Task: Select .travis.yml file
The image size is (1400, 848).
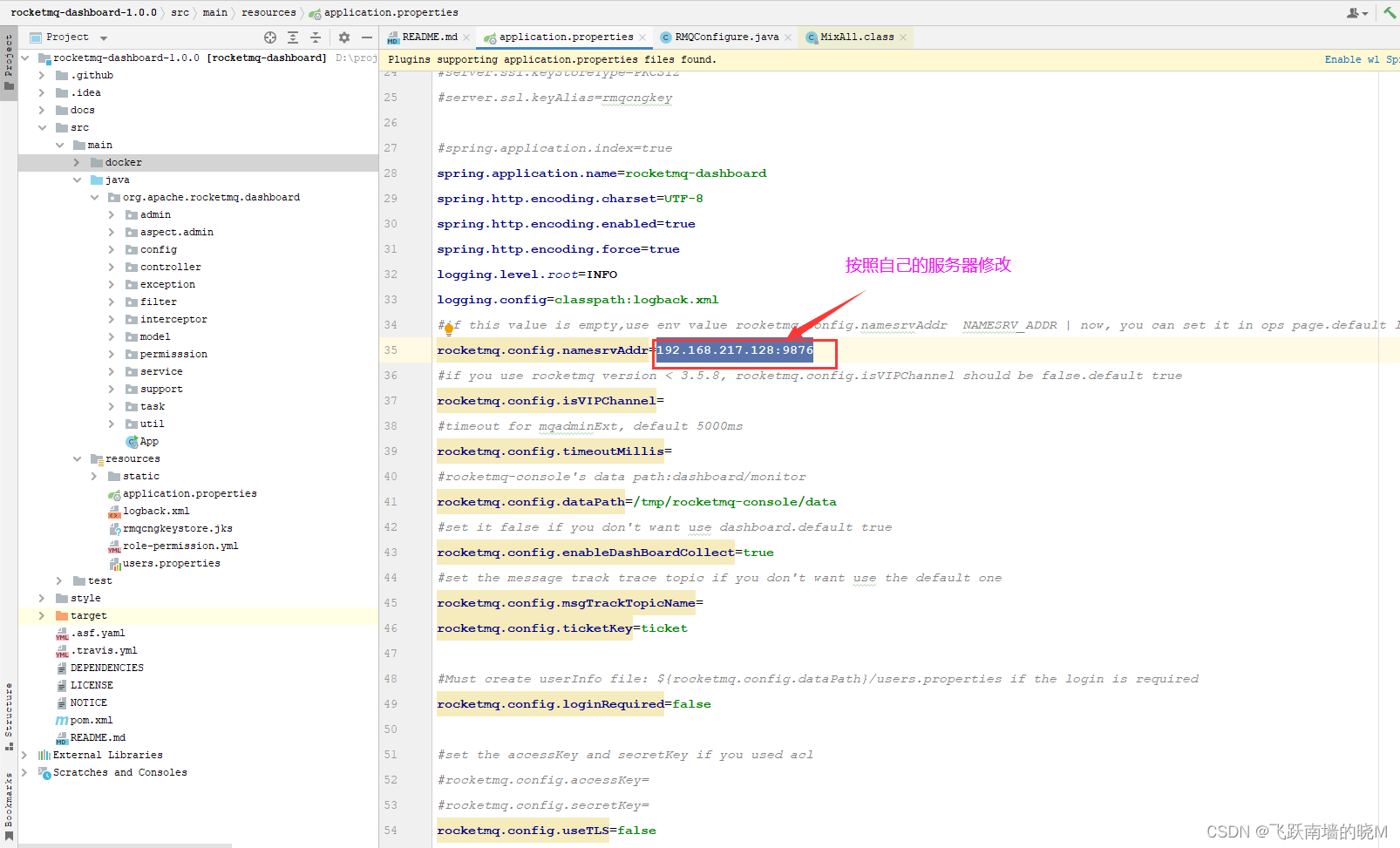Action: point(104,651)
